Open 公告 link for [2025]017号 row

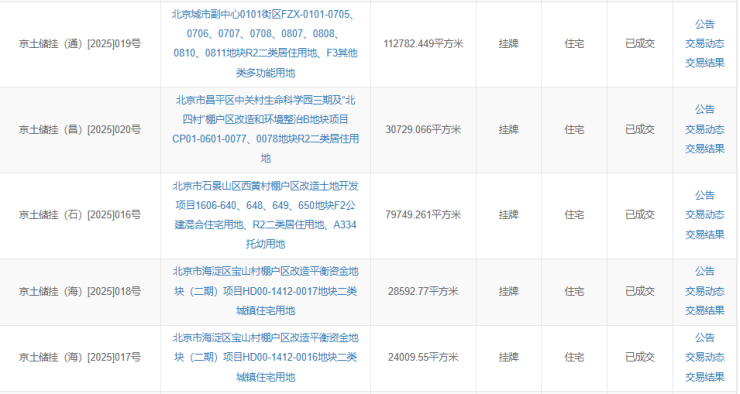click(x=705, y=338)
